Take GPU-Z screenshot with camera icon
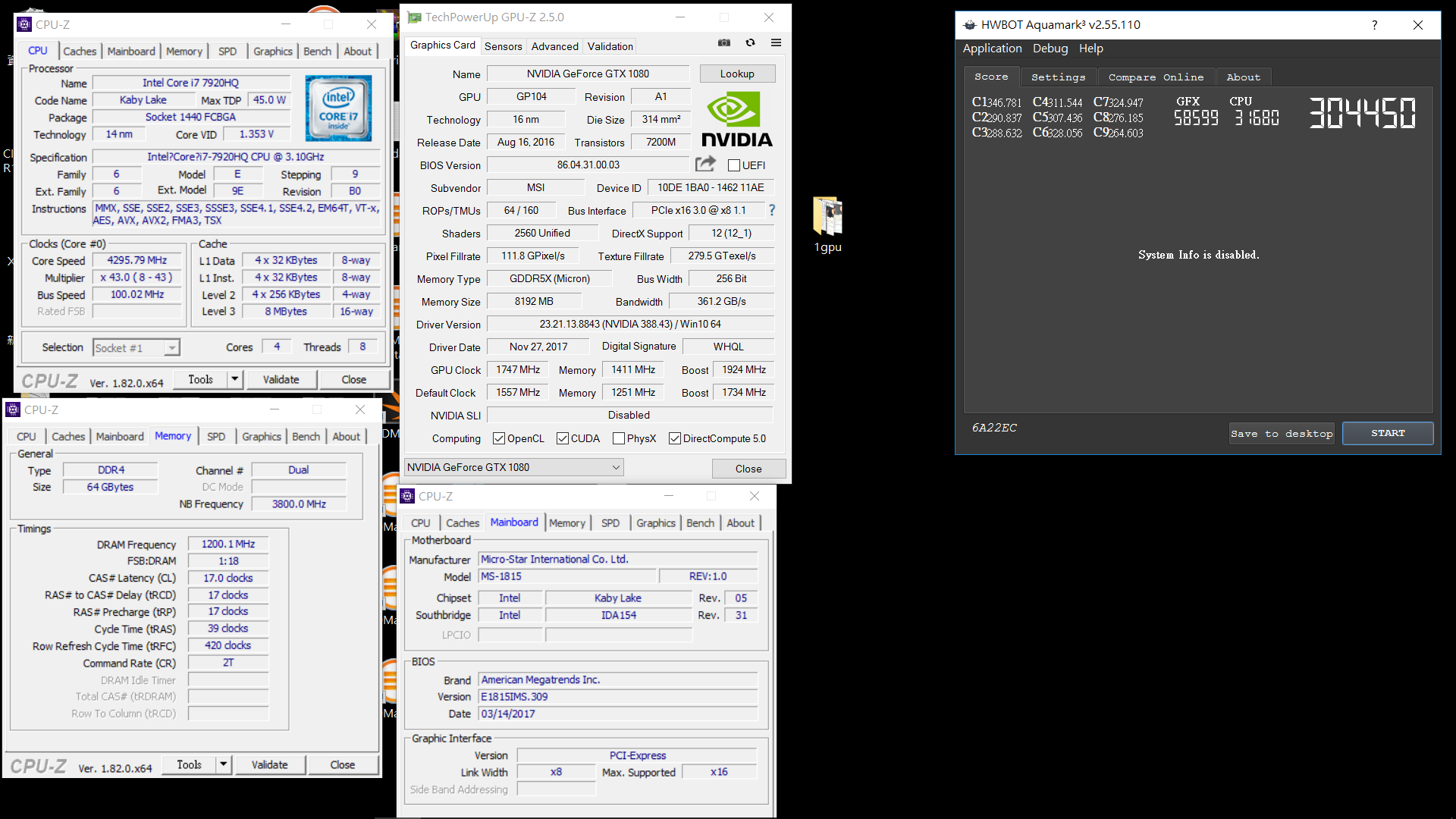The image size is (1456, 819). (x=724, y=43)
